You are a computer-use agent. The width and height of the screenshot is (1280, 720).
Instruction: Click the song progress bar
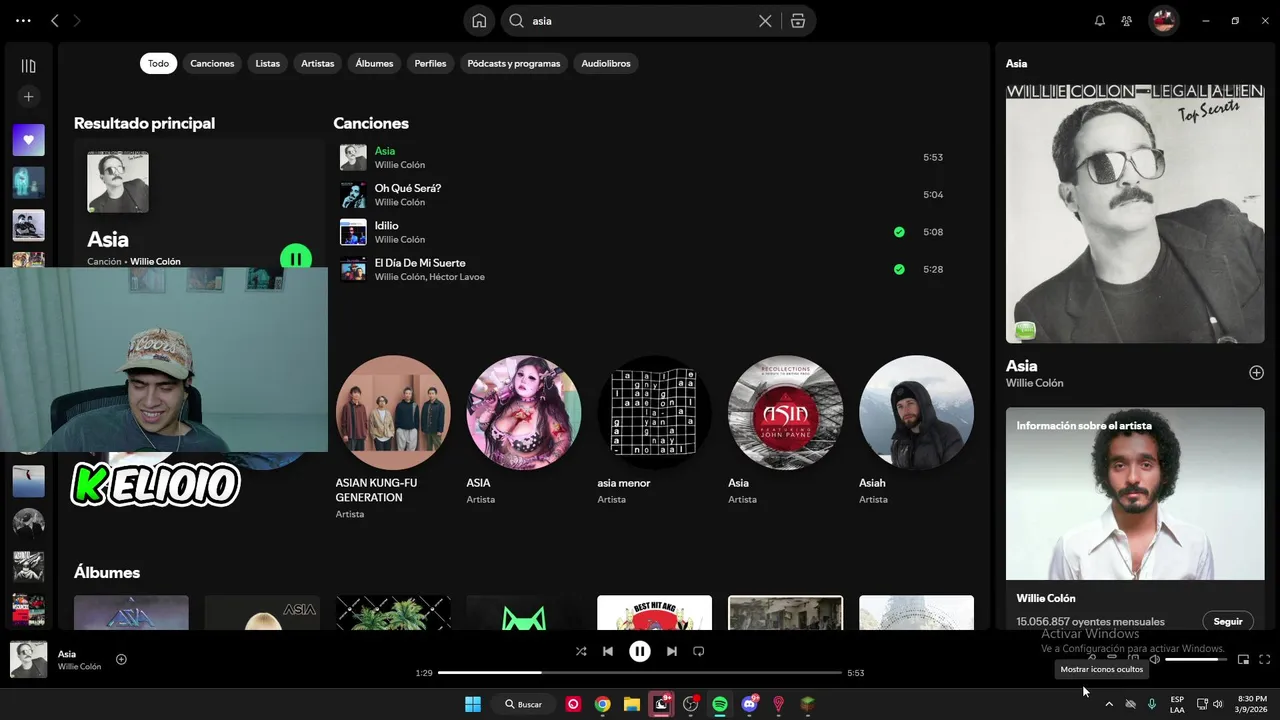(640, 673)
